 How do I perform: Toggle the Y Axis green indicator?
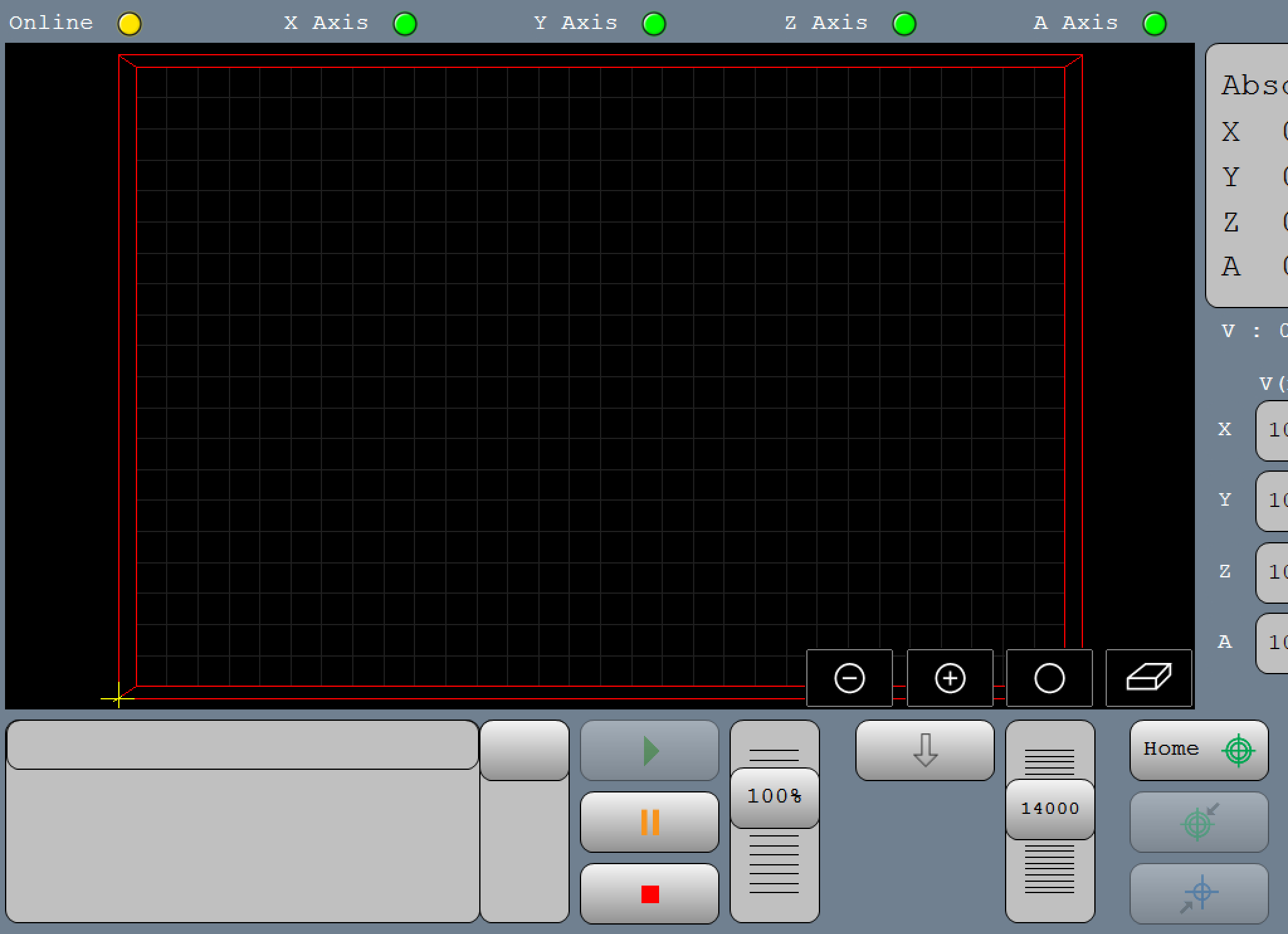(x=653, y=24)
